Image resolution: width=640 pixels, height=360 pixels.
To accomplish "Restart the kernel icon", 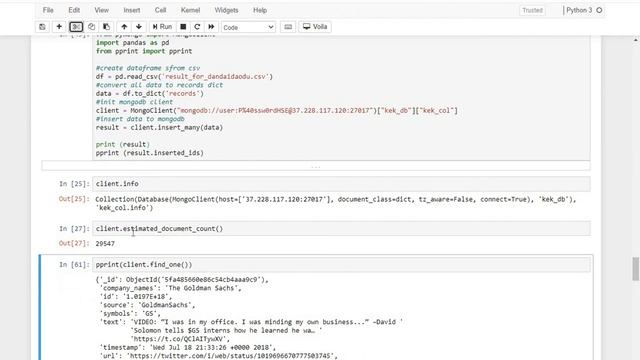I will 197,27.
